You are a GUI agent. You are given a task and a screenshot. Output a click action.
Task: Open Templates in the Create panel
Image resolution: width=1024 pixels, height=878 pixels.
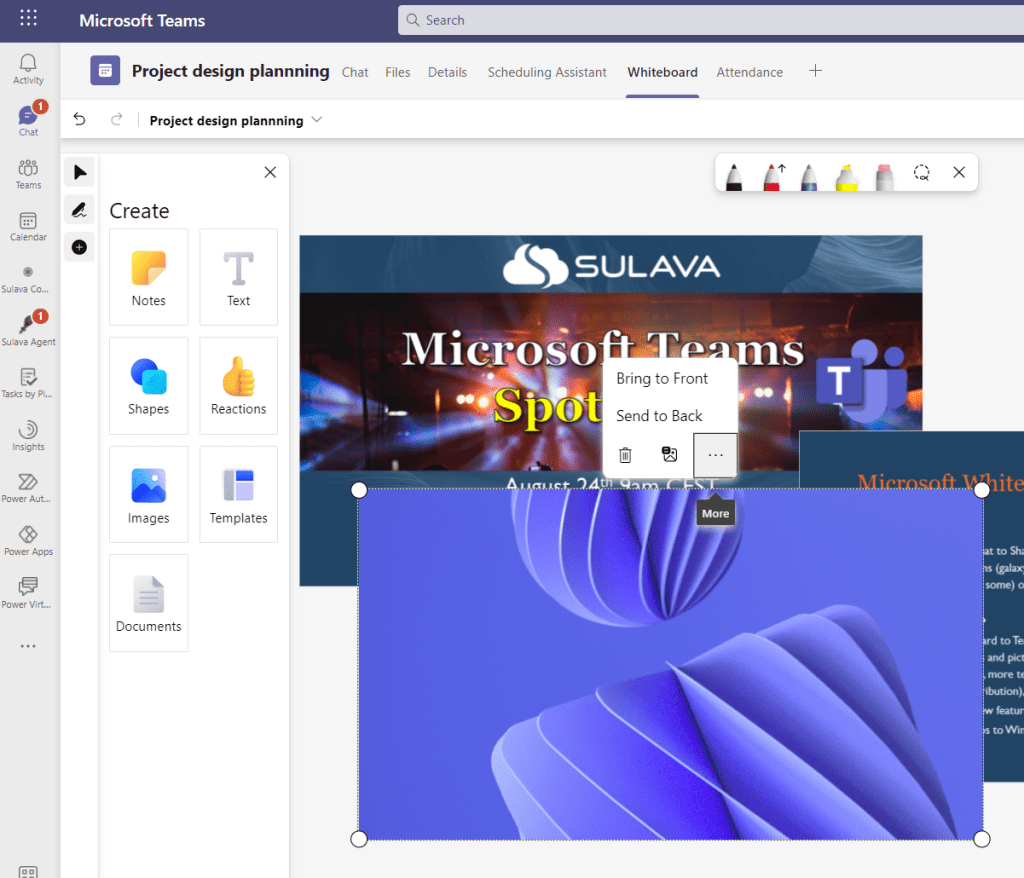[238, 494]
